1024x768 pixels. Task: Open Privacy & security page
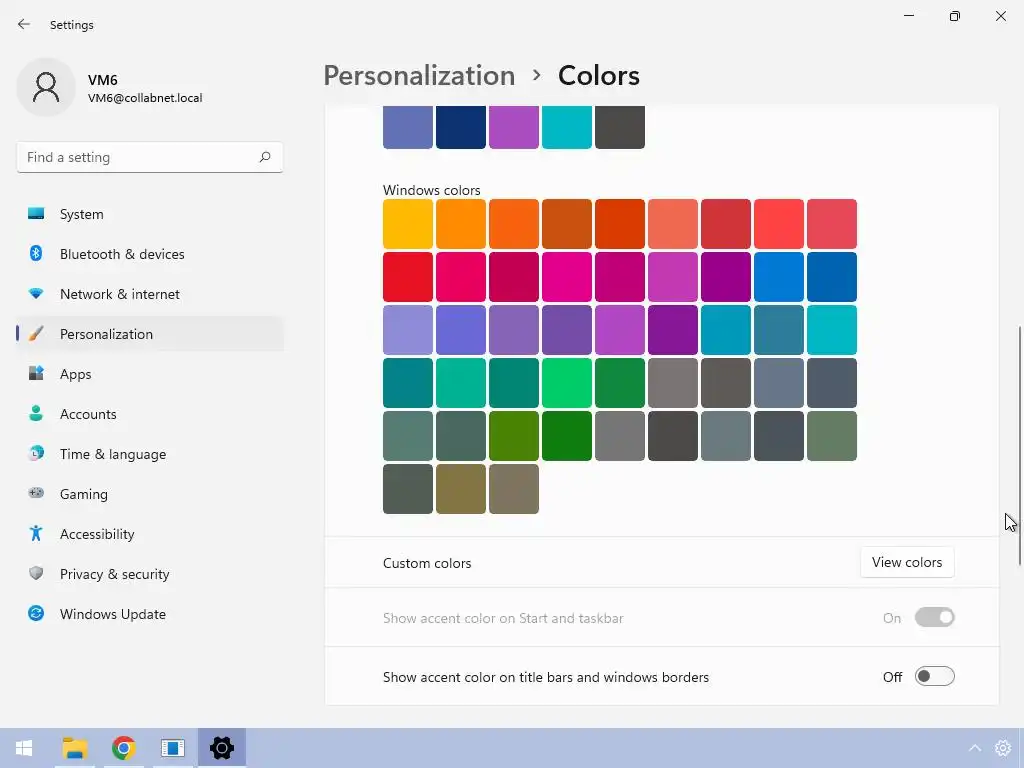150,574
